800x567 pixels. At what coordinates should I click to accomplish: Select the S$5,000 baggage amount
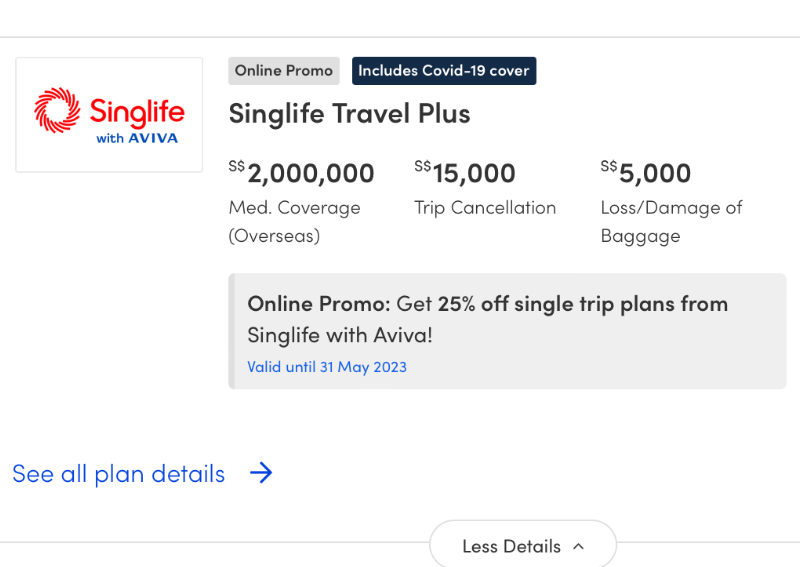(x=646, y=172)
